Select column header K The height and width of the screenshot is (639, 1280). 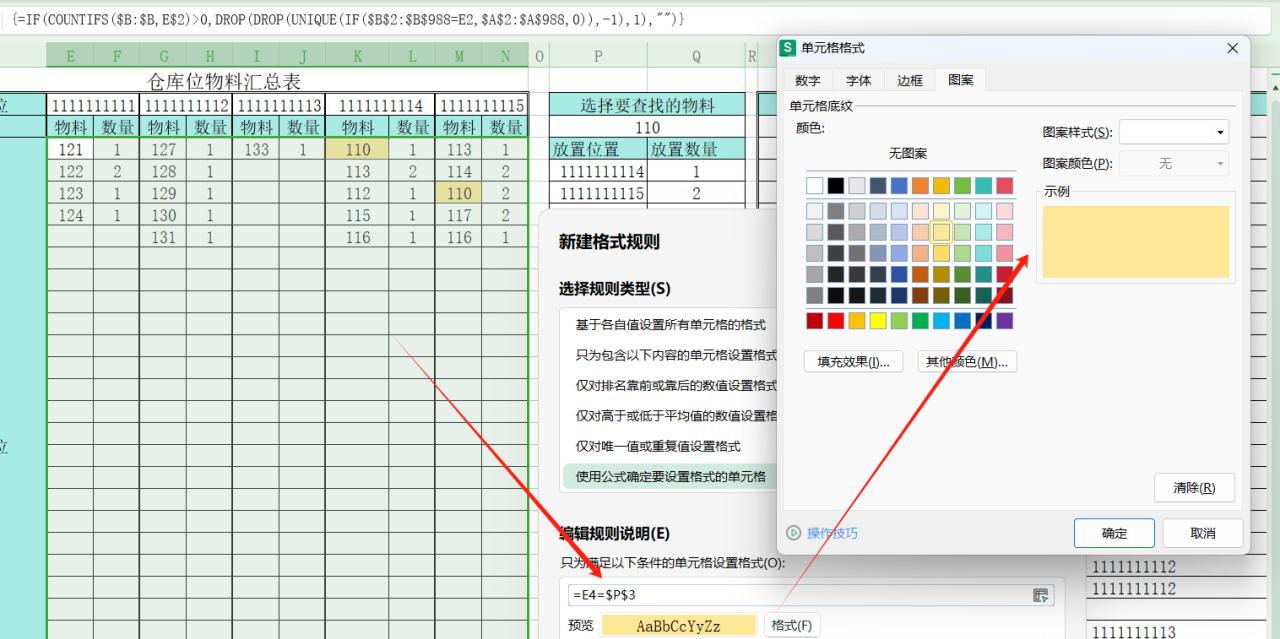(357, 57)
